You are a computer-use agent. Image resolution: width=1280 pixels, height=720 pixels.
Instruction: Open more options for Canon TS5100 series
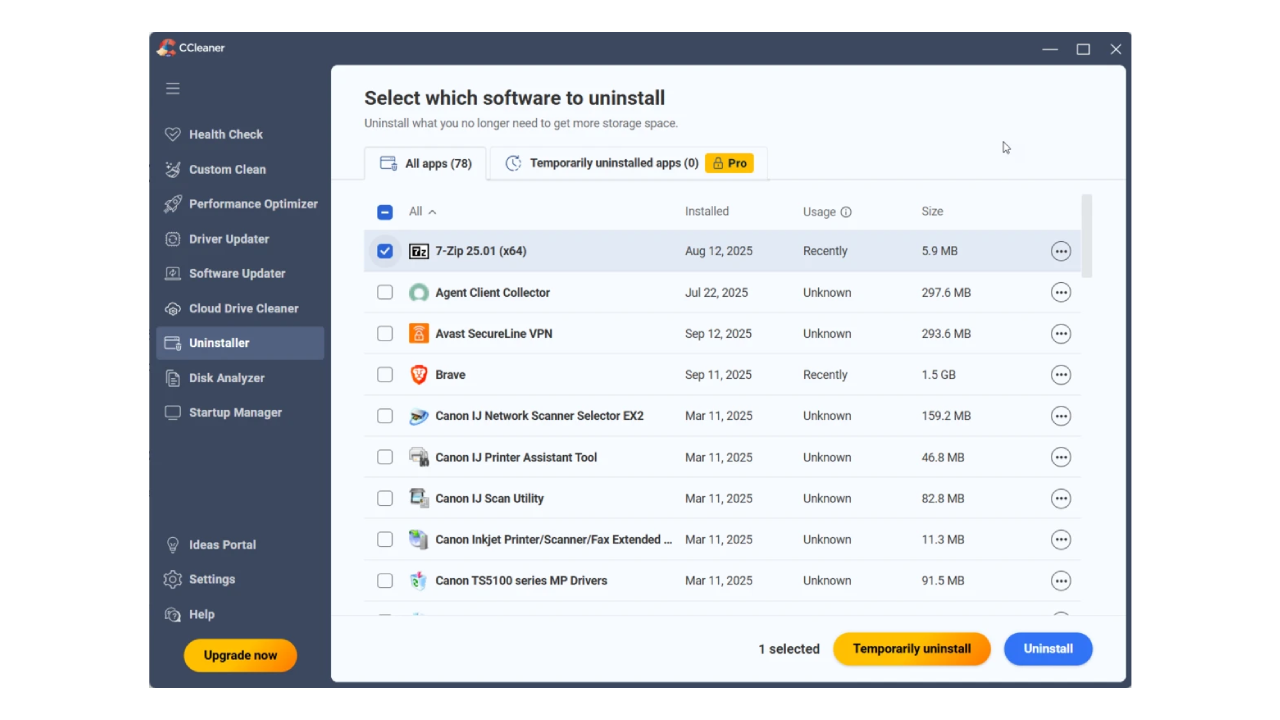[1061, 580]
